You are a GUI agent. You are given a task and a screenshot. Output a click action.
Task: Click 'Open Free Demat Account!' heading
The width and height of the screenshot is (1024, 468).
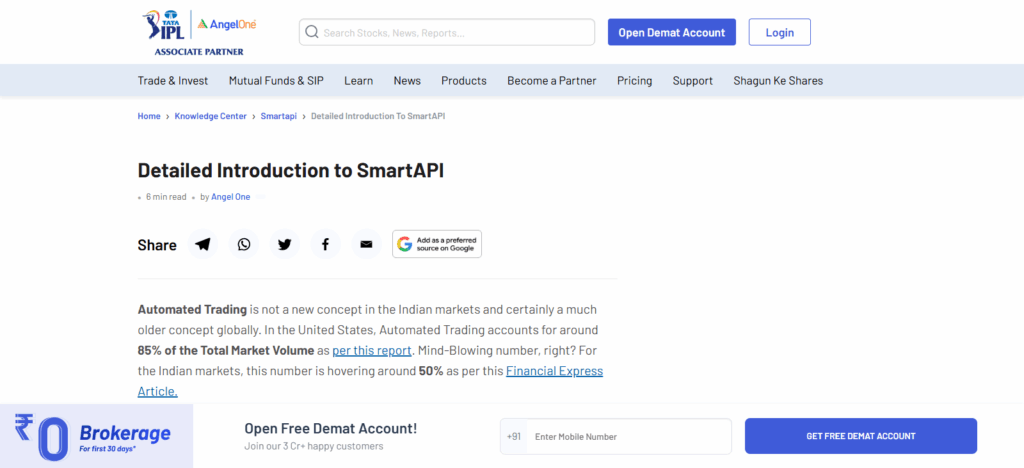coord(330,429)
